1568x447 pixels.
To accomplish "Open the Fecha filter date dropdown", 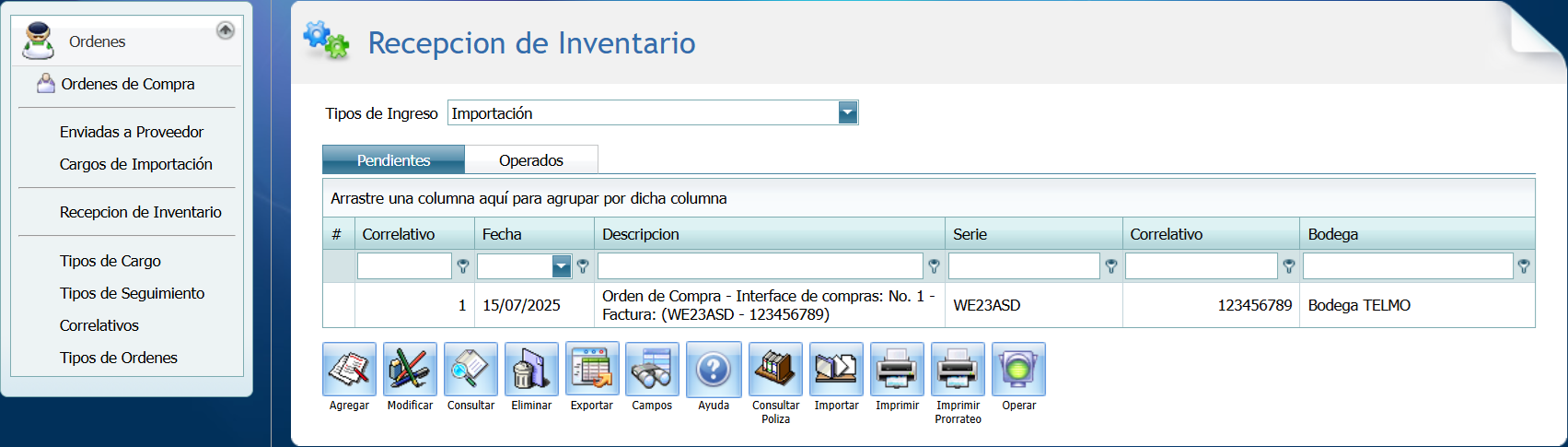I will coord(561,266).
